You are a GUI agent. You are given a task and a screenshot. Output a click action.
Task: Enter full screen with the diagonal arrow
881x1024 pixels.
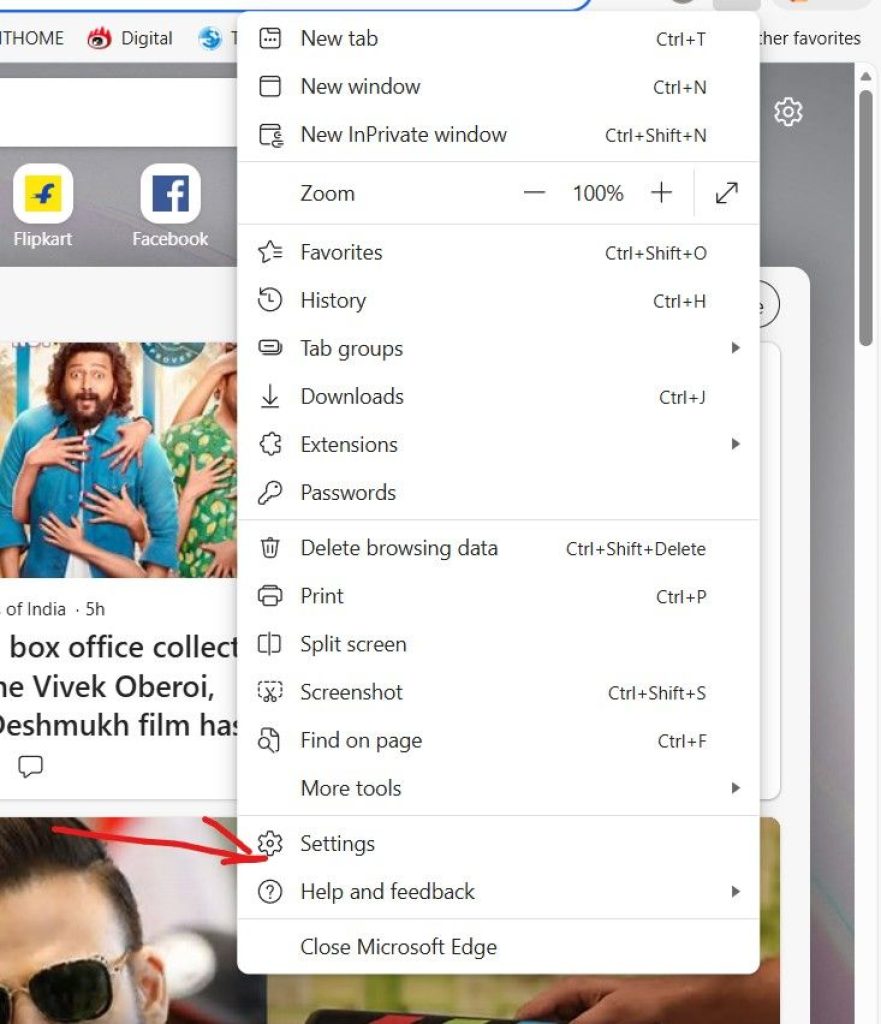point(724,193)
